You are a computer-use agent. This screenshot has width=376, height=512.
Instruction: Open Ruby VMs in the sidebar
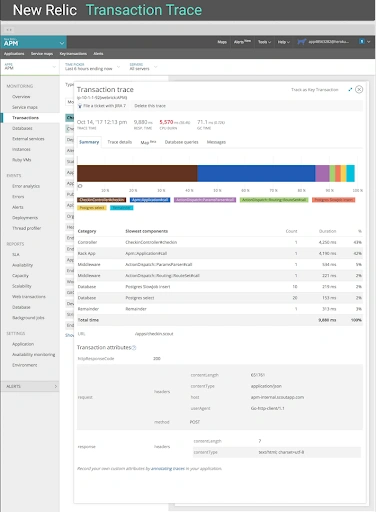click(x=22, y=160)
